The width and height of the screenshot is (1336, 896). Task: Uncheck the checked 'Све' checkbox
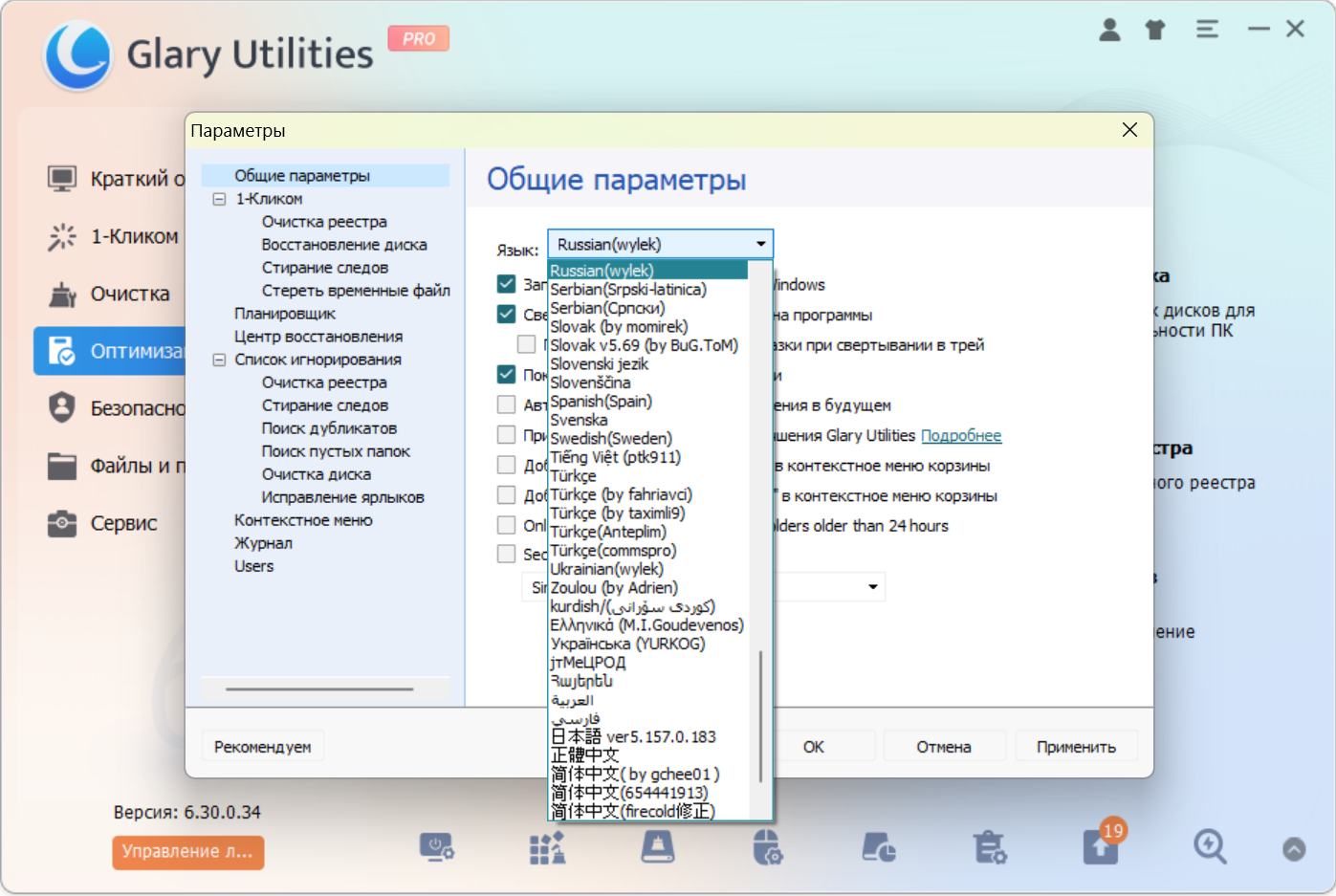(x=507, y=314)
